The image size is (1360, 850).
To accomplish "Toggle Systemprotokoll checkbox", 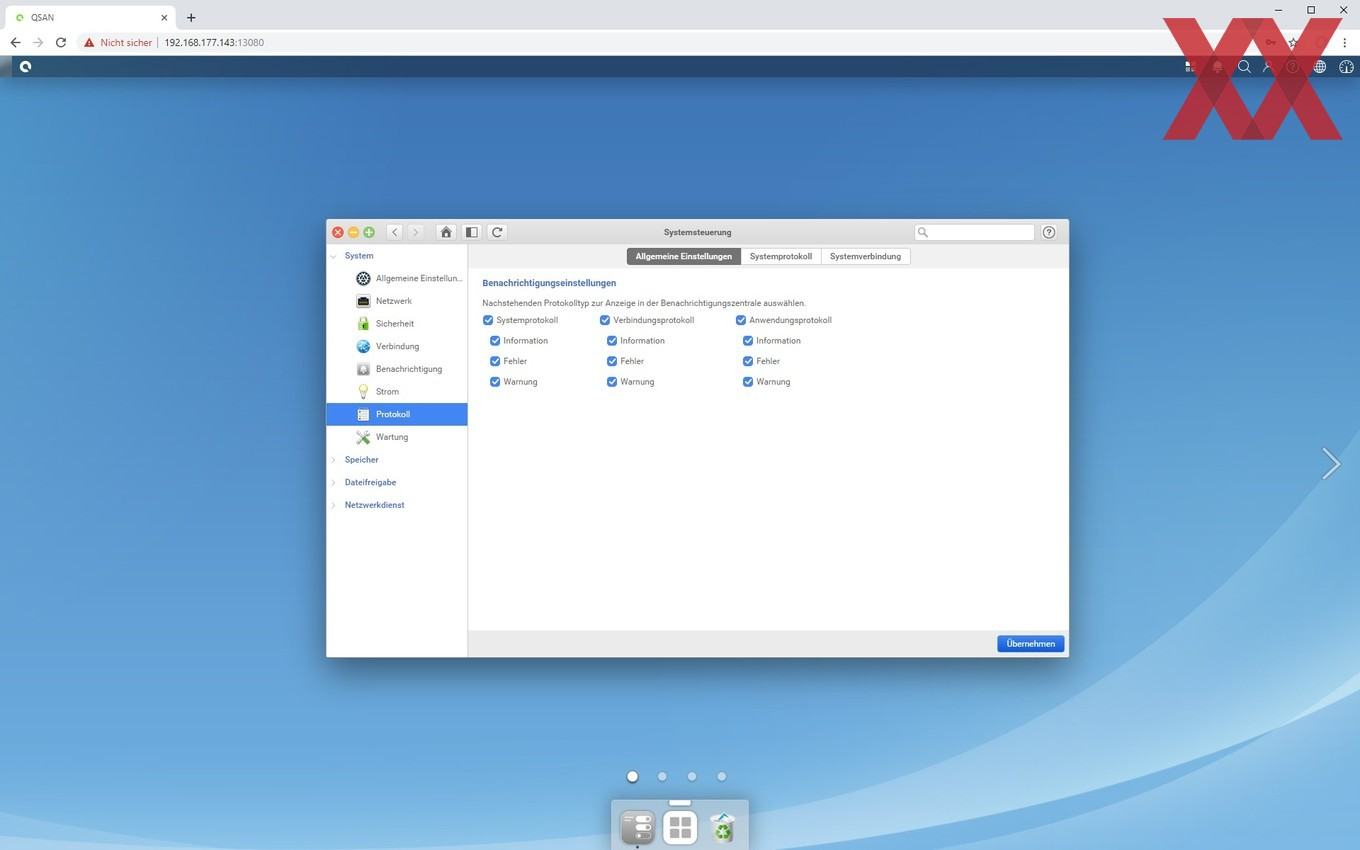I will coord(488,320).
